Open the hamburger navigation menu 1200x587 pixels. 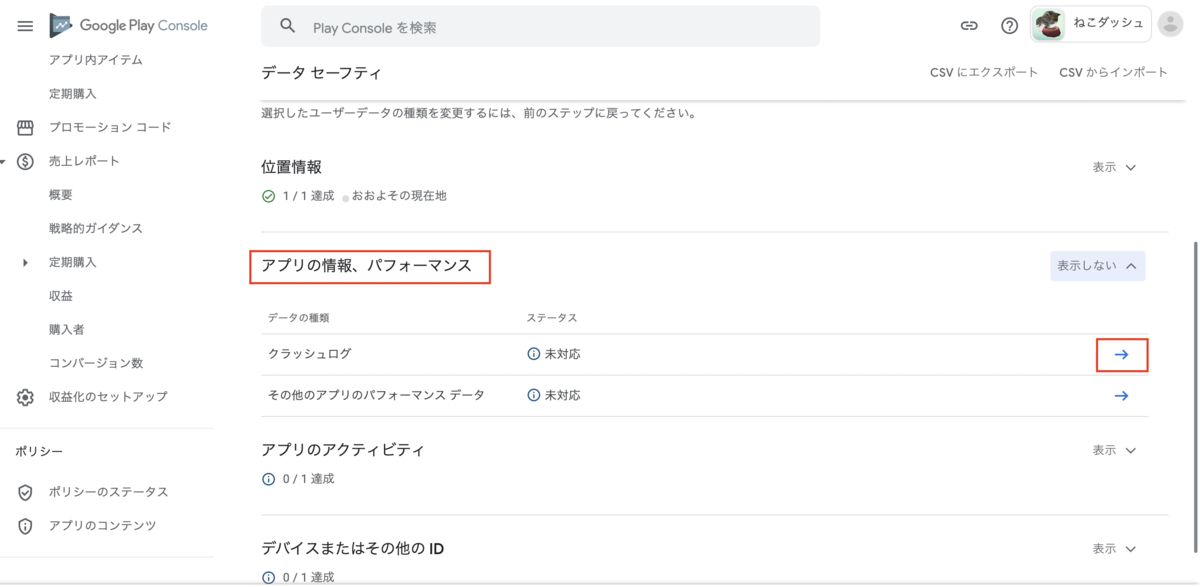(25, 26)
